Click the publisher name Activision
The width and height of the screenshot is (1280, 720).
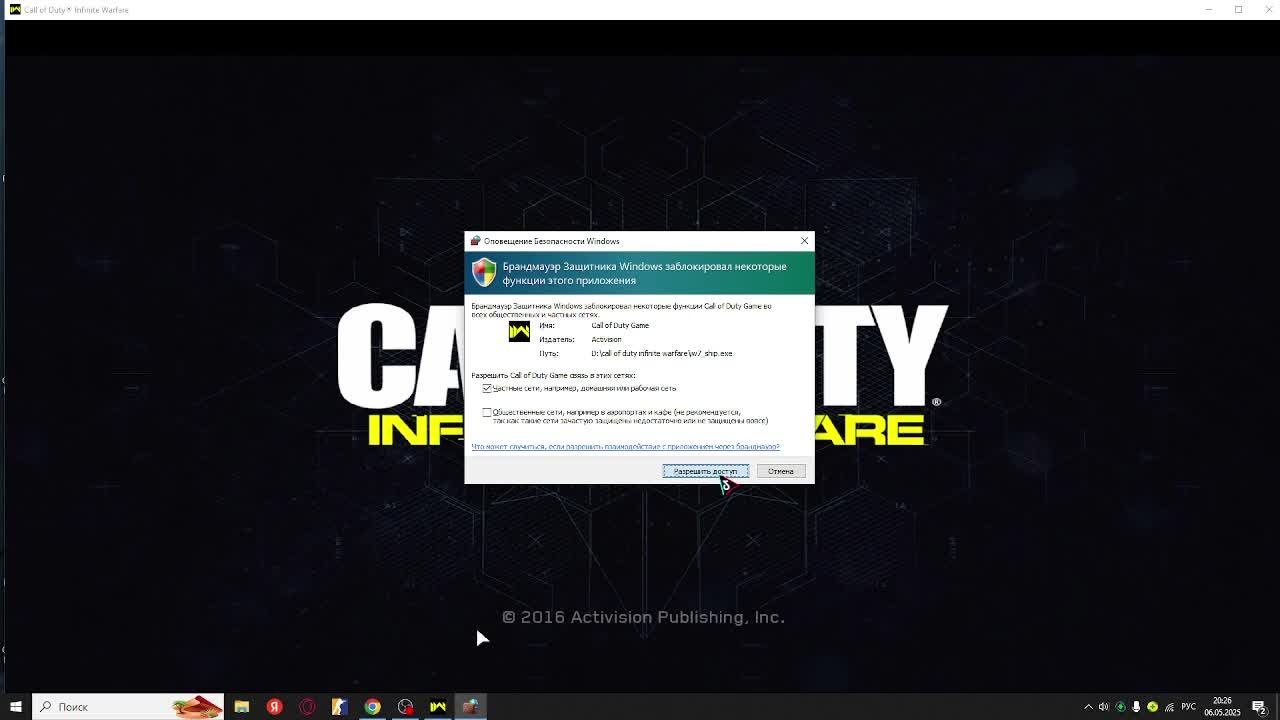(x=606, y=339)
